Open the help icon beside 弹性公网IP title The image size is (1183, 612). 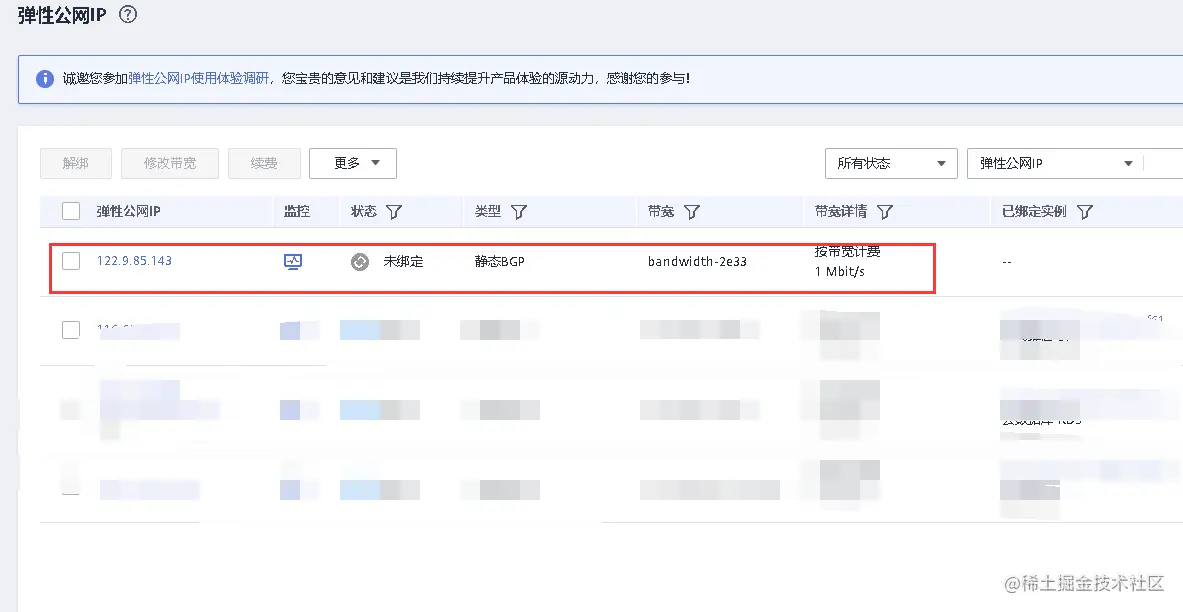pos(128,14)
